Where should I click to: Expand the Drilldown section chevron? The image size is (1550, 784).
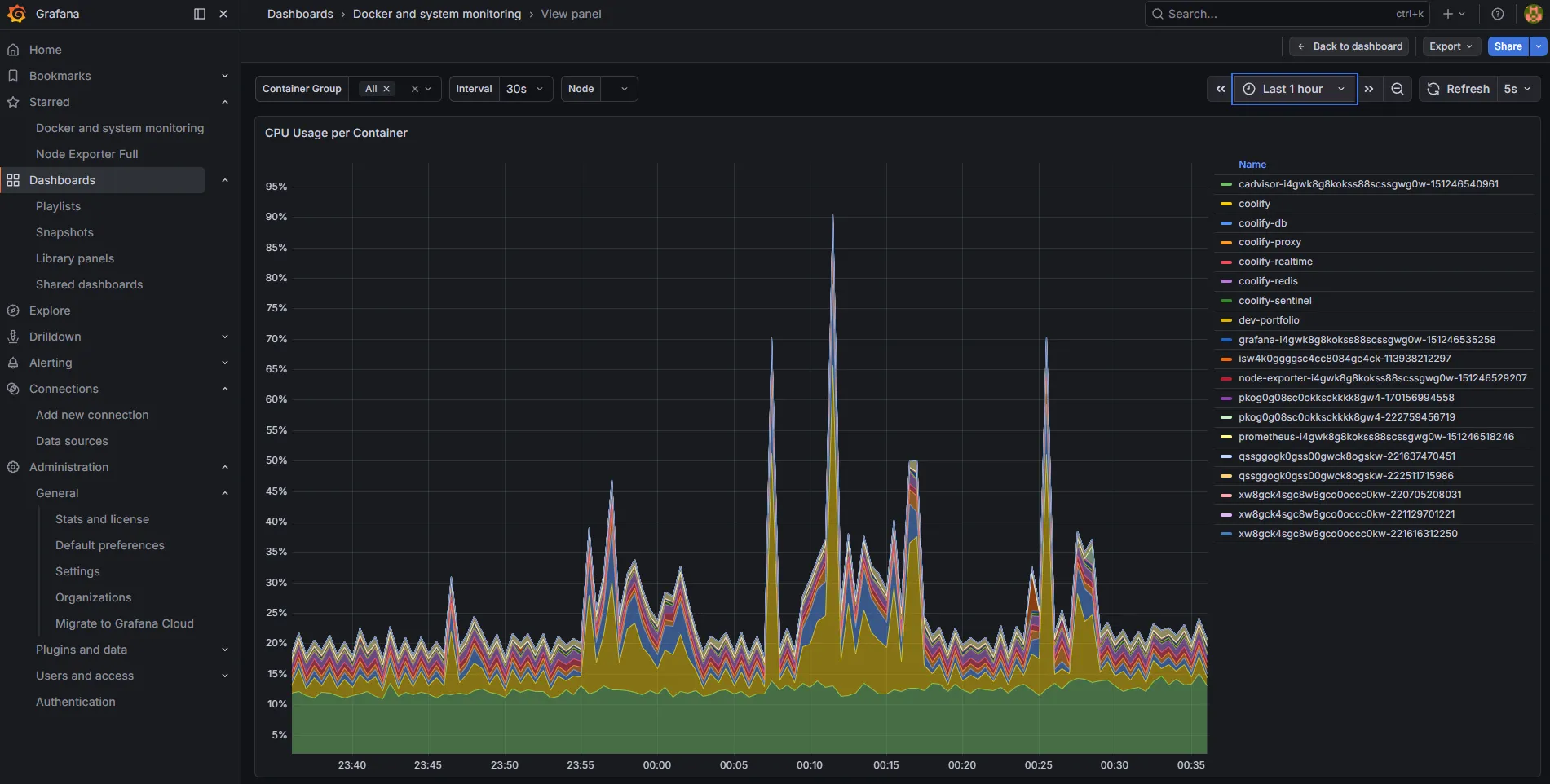tap(225, 337)
